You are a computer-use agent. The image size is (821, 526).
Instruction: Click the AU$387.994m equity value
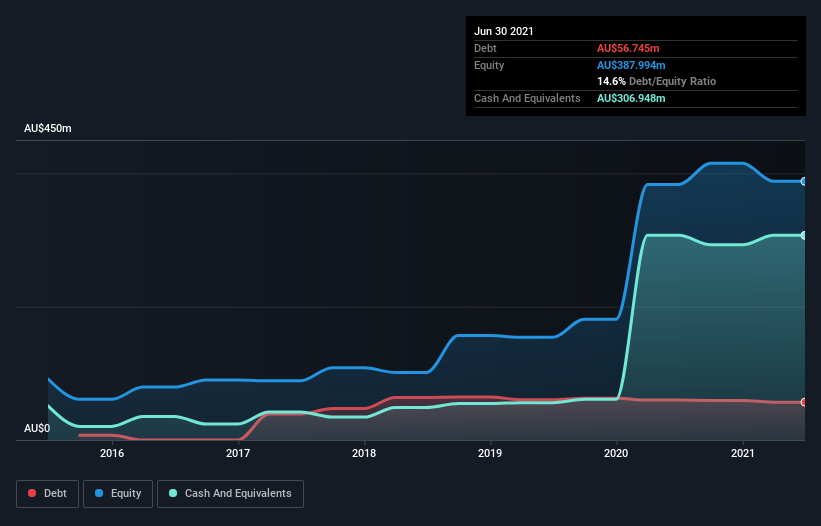[x=631, y=65]
